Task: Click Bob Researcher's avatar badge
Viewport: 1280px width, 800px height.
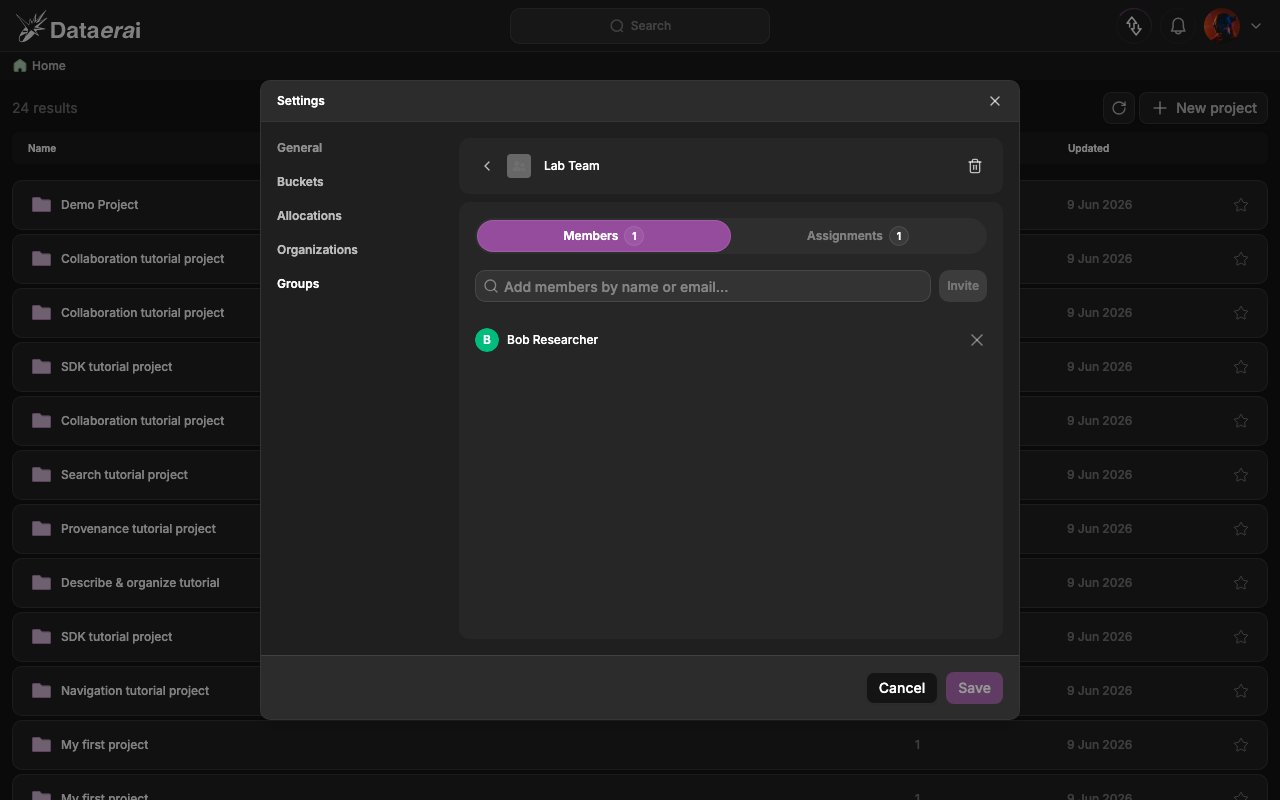Action: pos(487,340)
